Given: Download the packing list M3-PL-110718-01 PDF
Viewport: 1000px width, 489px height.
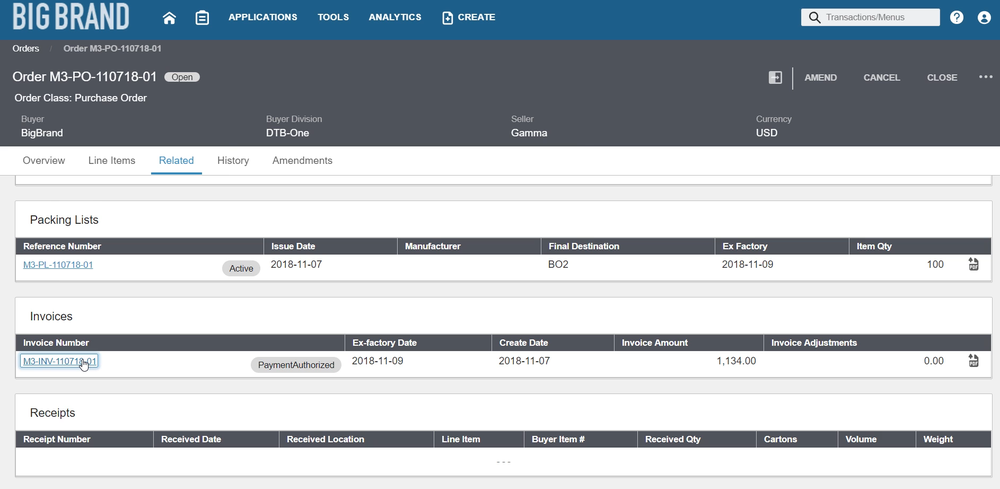Looking at the screenshot, I should (x=973, y=265).
